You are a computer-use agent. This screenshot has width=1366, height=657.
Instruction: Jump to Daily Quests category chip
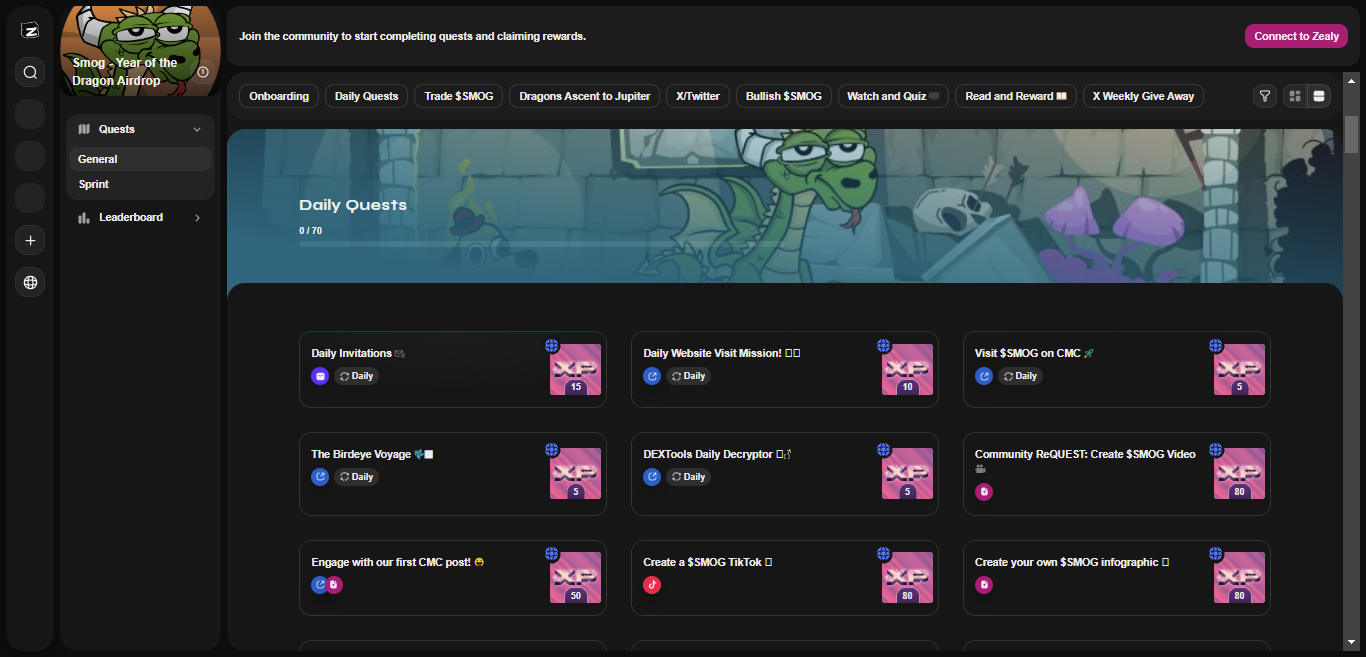point(366,96)
